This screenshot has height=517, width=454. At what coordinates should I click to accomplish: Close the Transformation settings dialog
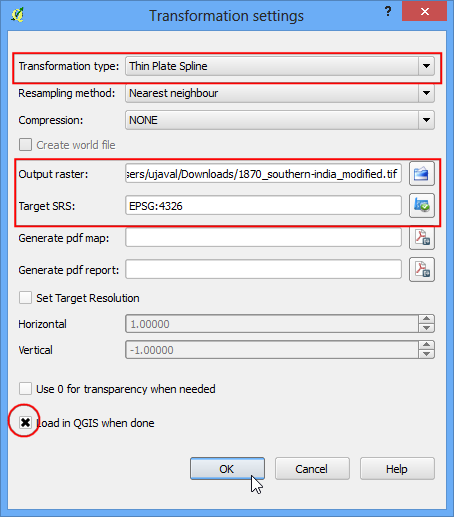(425, 12)
